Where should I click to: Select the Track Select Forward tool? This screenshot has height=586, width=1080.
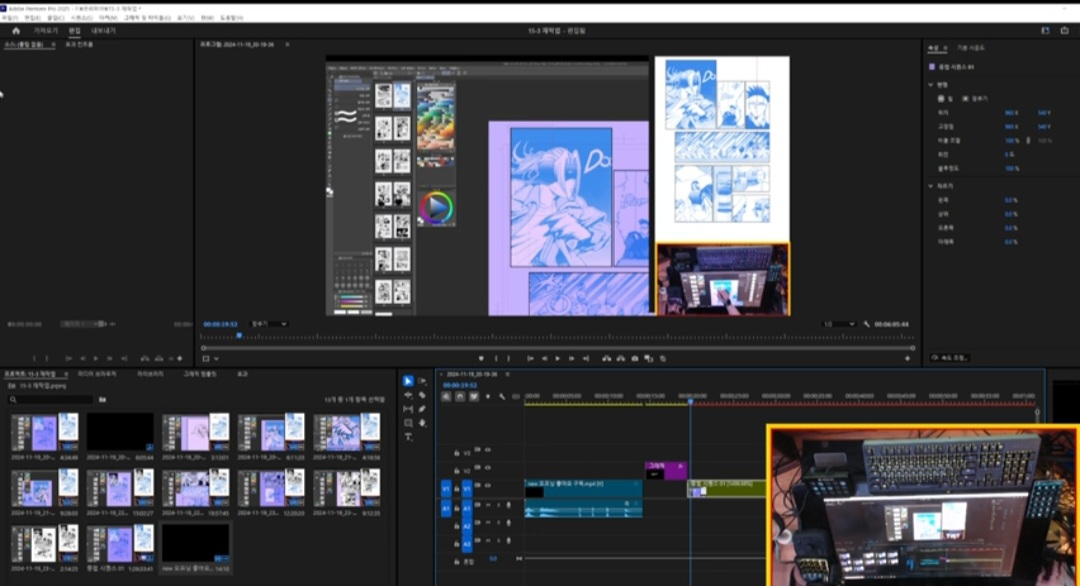pyautogui.click(x=422, y=381)
